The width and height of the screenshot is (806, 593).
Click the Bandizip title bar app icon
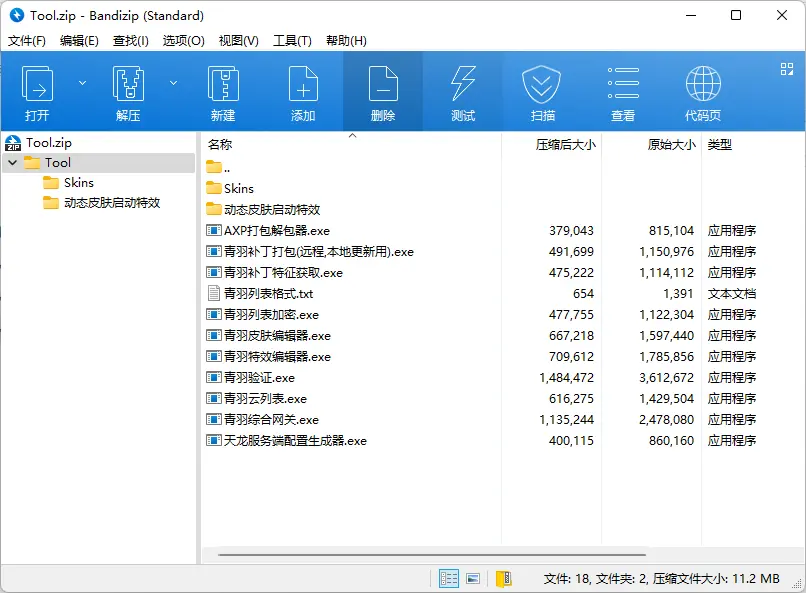tap(16, 15)
